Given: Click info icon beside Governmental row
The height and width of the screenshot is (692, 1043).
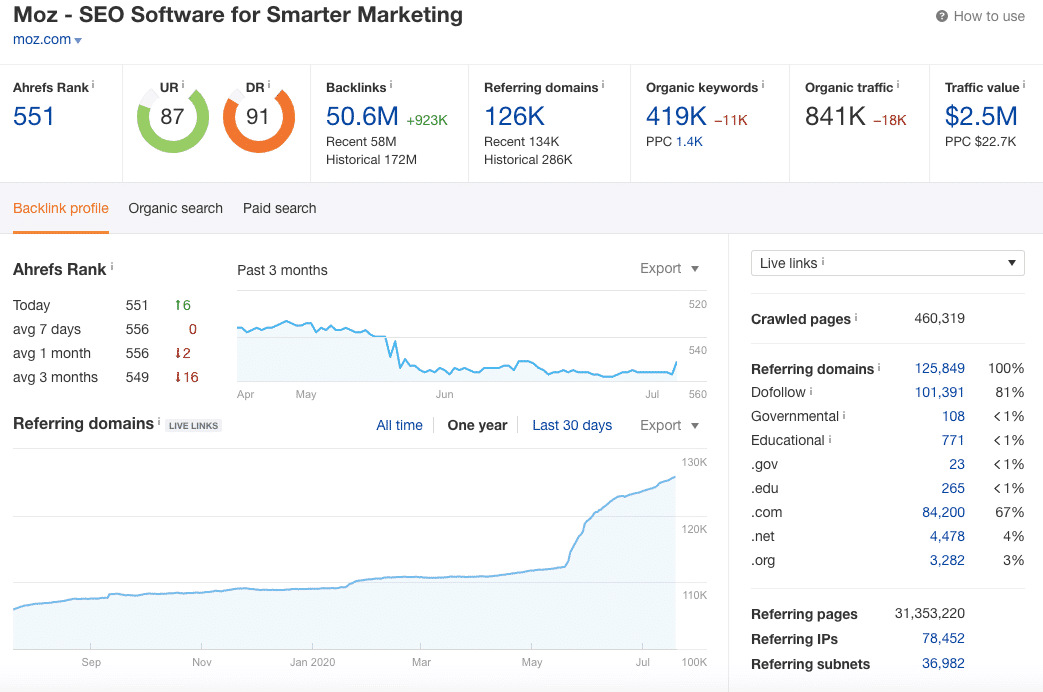Looking at the screenshot, I should click(844, 415).
